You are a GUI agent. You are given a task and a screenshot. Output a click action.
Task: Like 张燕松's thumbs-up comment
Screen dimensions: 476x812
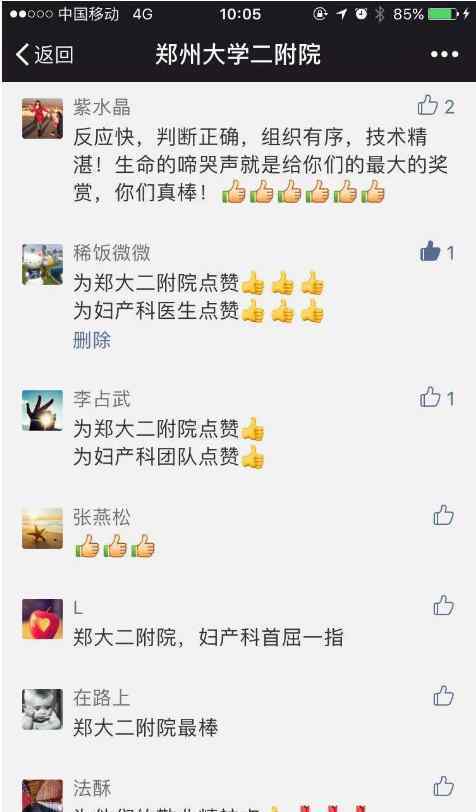443,515
